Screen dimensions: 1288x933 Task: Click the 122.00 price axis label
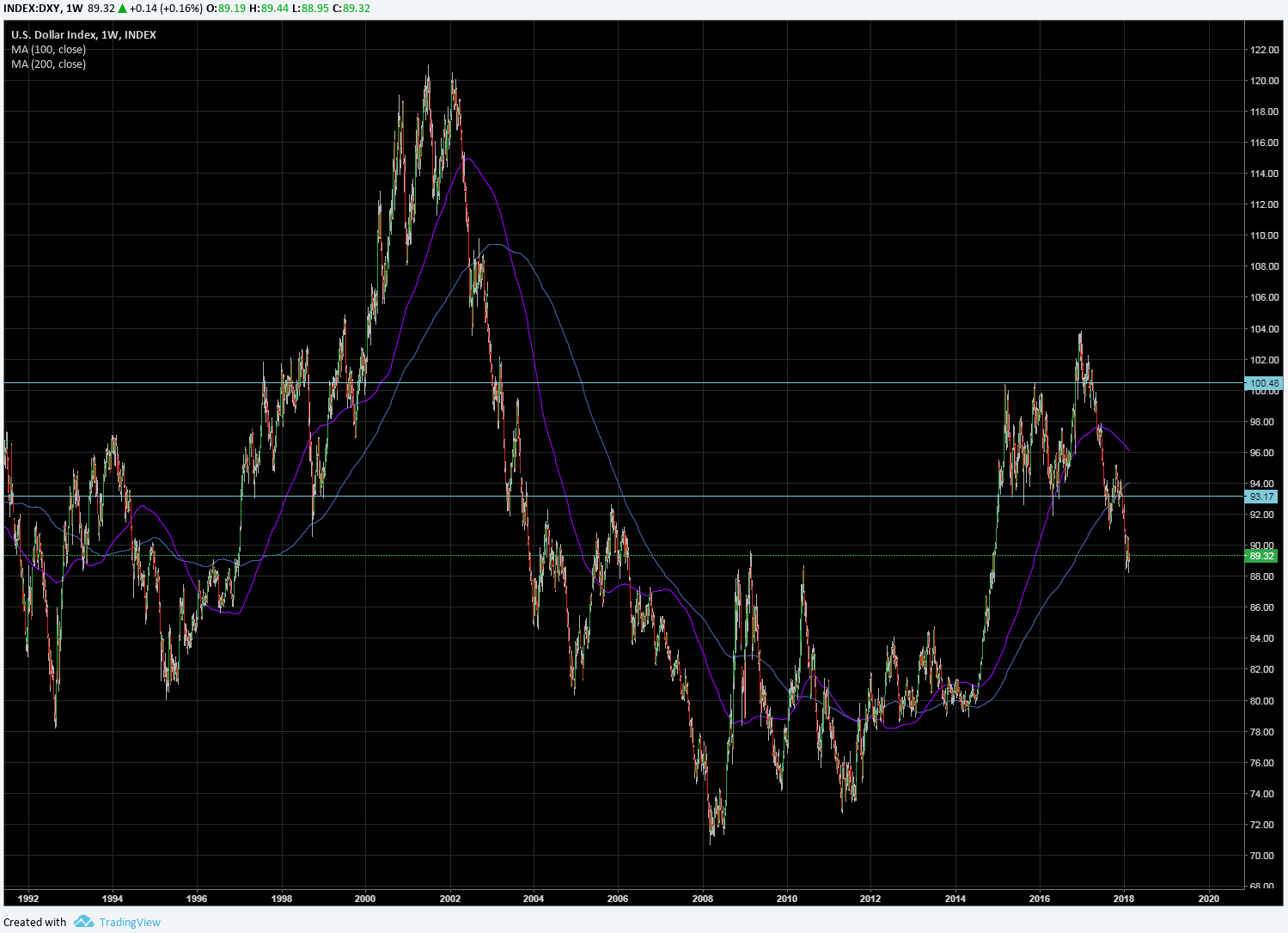click(1264, 50)
